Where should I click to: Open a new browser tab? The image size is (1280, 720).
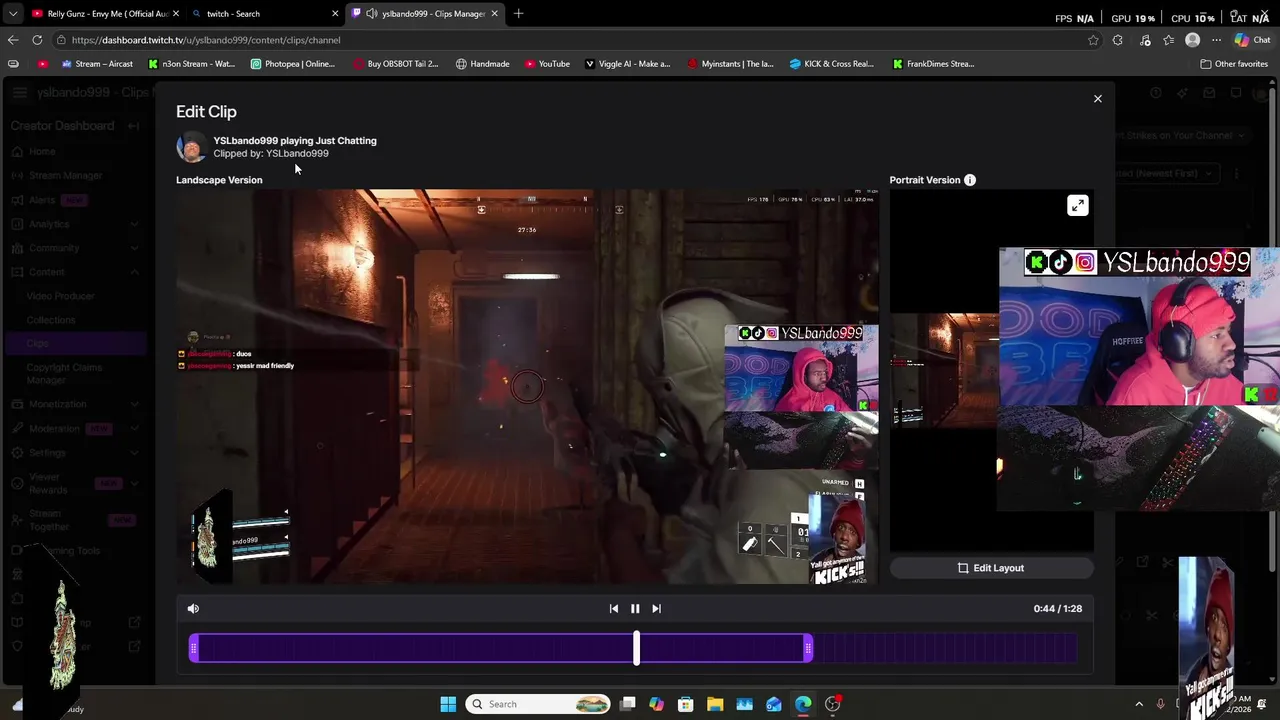[518, 14]
